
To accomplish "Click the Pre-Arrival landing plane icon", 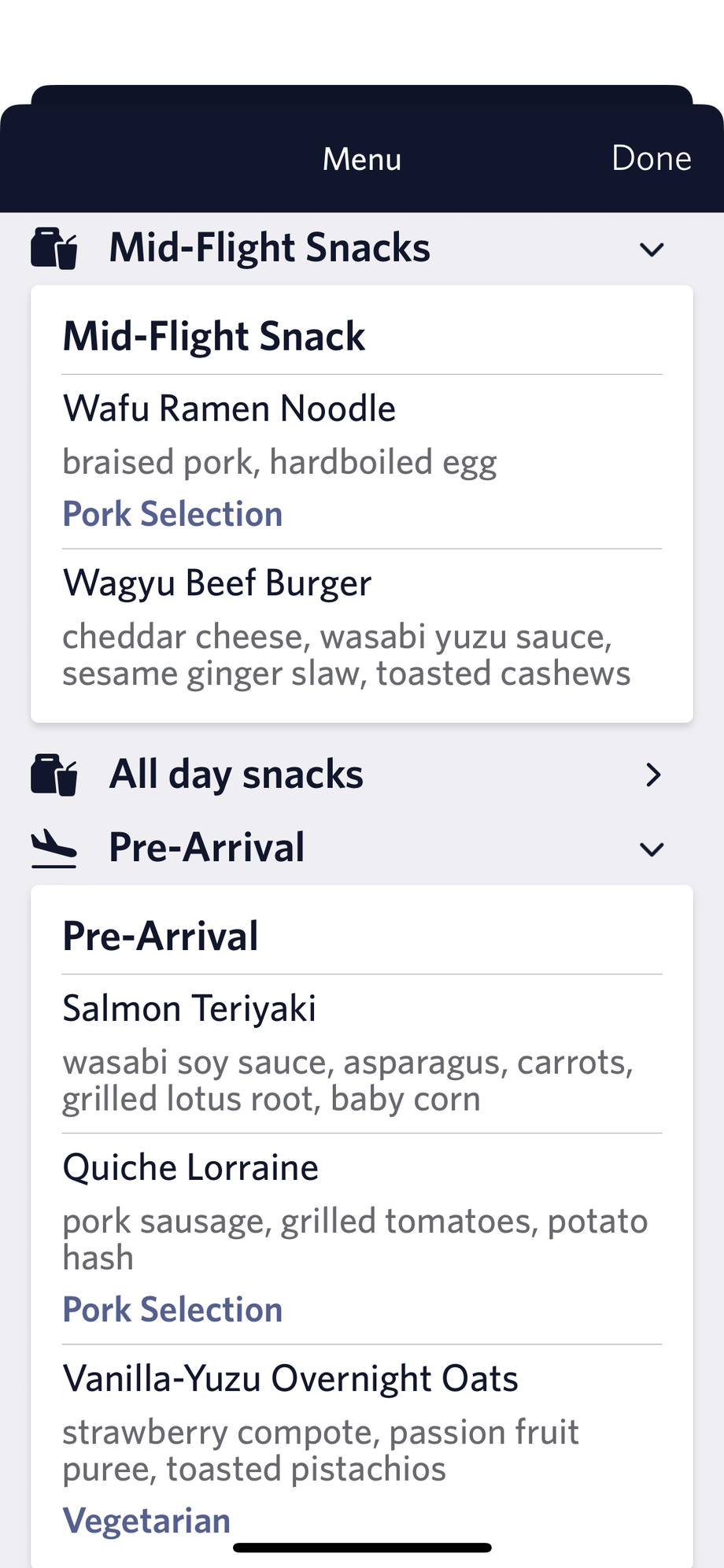I will (x=54, y=849).
